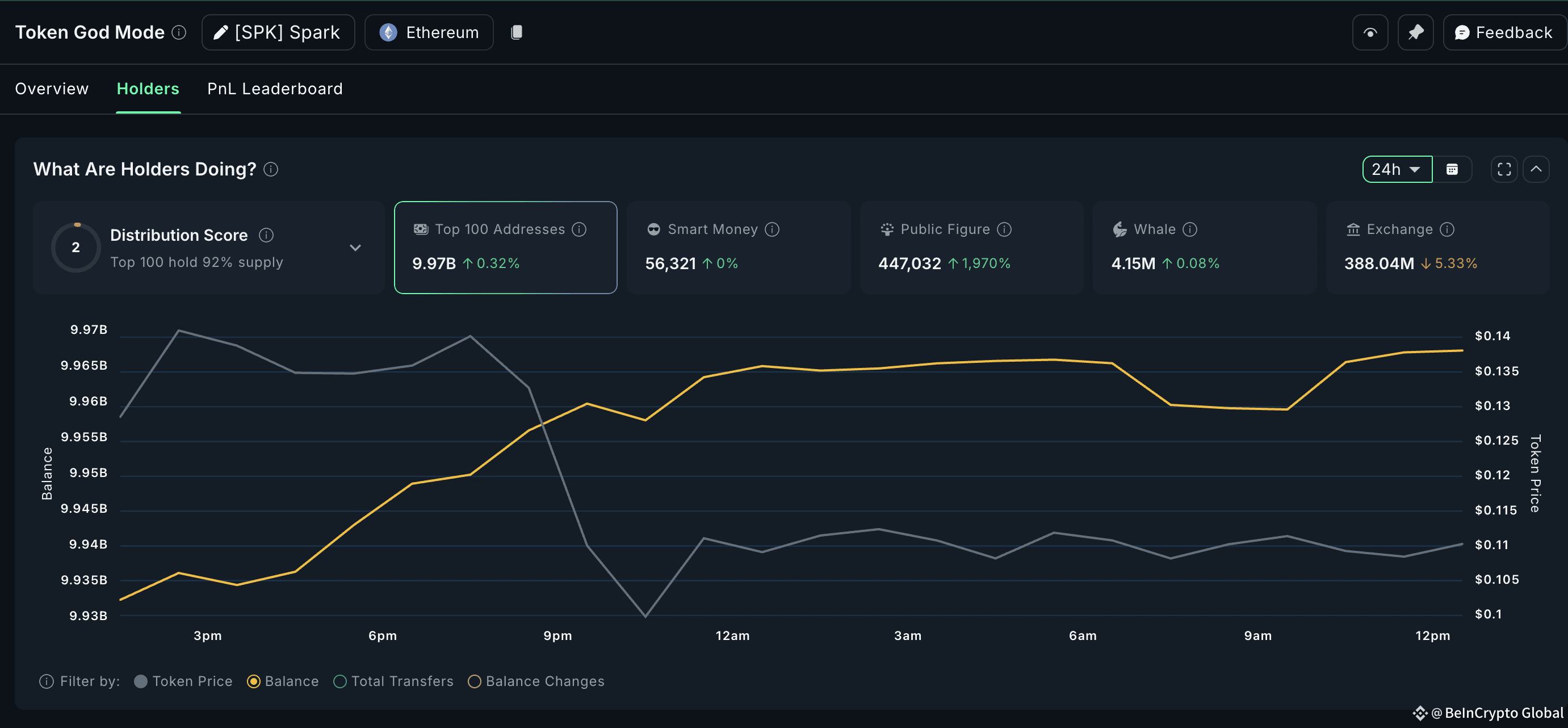This screenshot has height=728, width=1568.
Task: Open the [SPK] Spark token selector
Action: pyautogui.click(x=278, y=32)
